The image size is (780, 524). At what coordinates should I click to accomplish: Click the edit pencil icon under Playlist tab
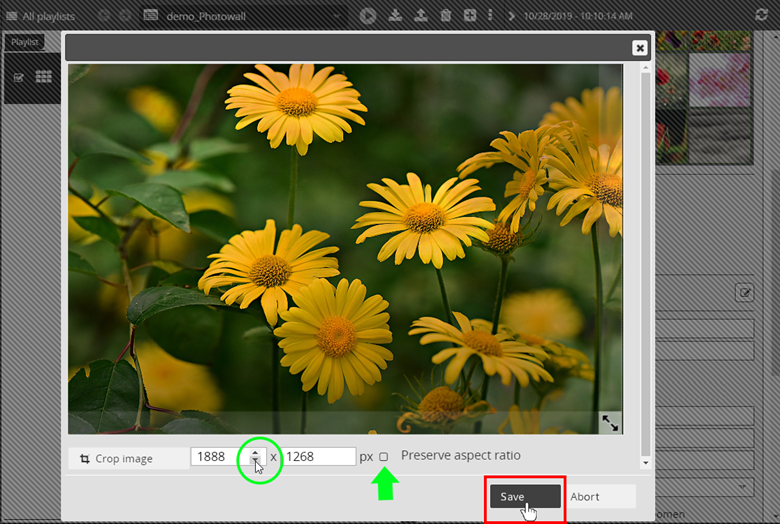coord(19,77)
